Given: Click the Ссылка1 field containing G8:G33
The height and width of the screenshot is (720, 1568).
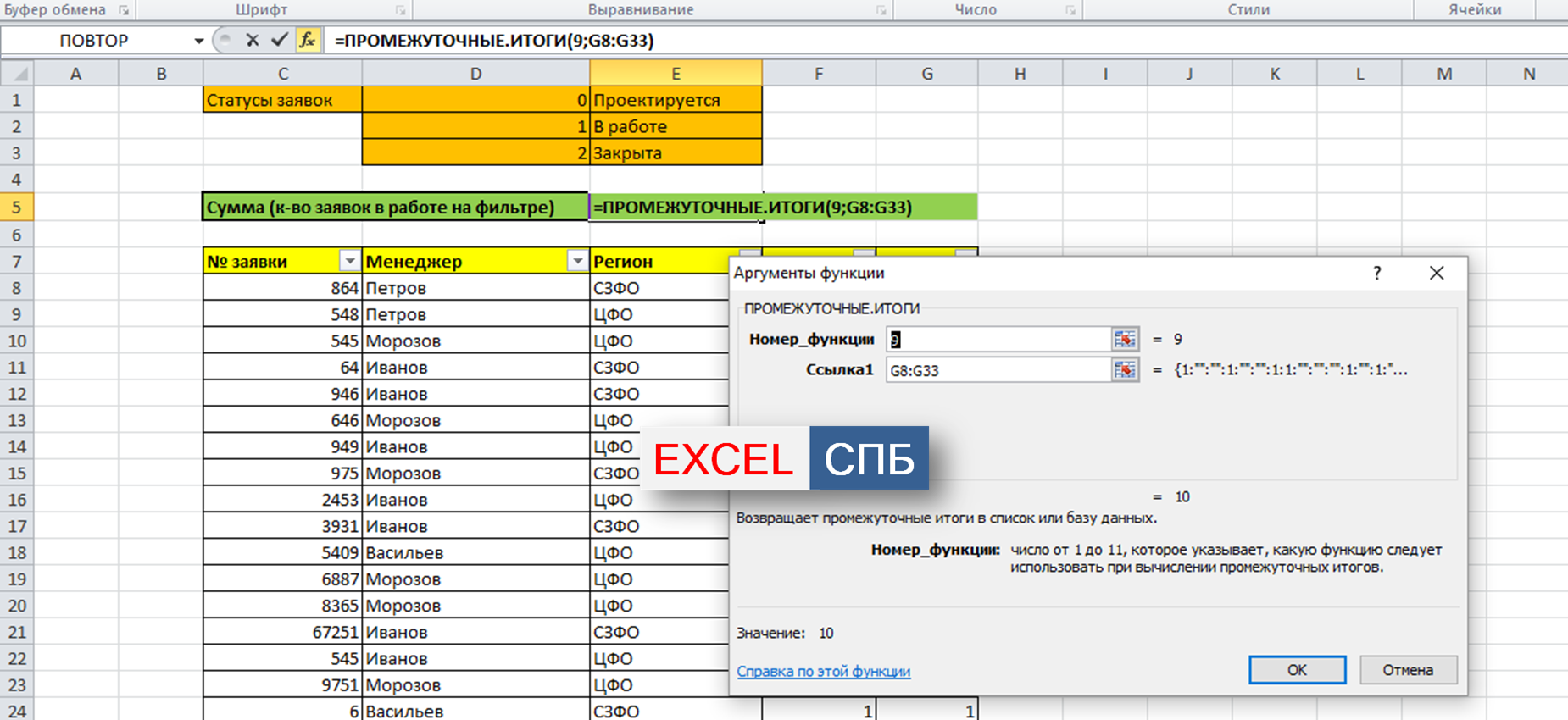Looking at the screenshot, I should click(x=998, y=370).
